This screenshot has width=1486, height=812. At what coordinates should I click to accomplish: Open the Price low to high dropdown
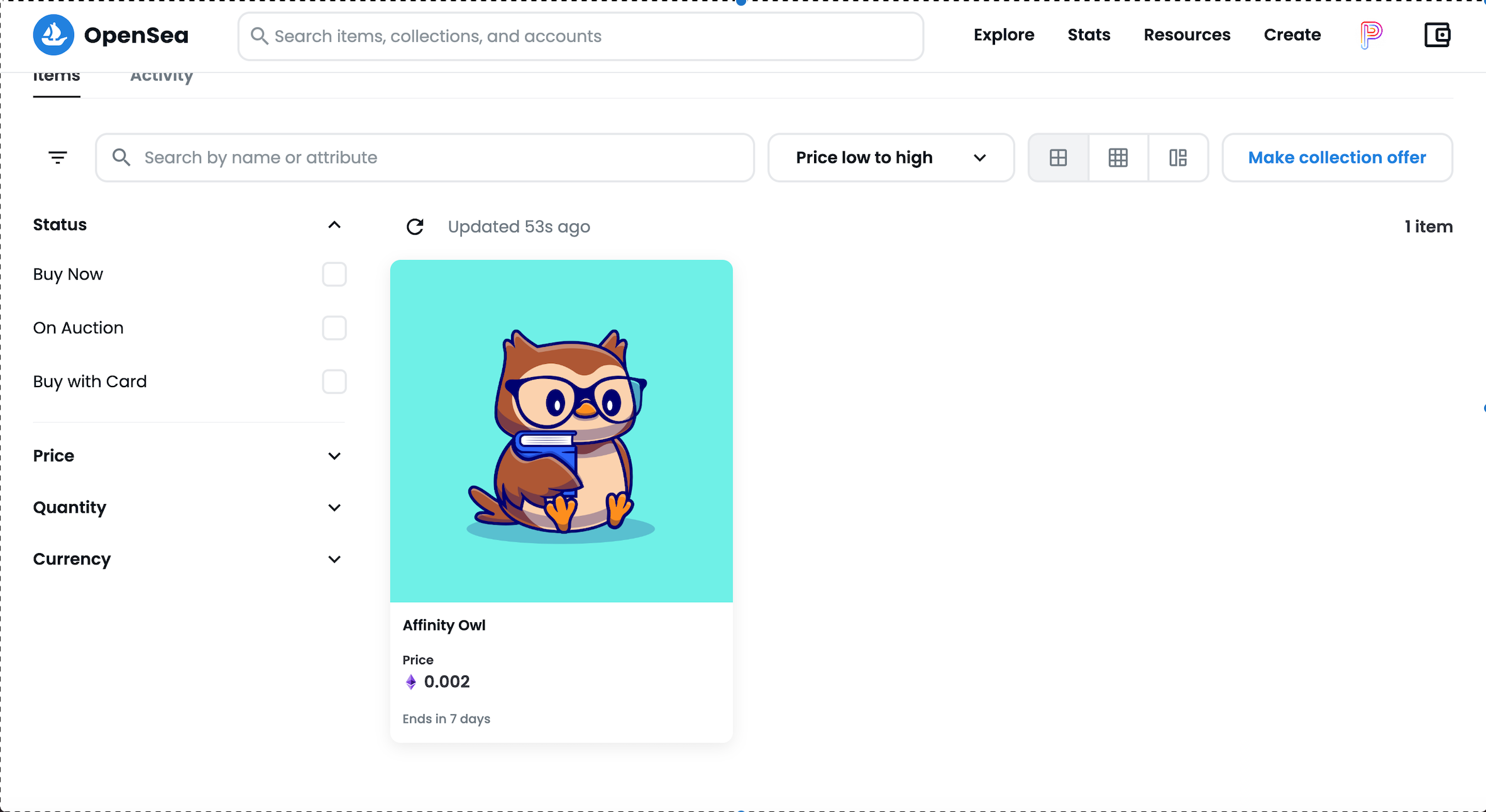point(891,158)
